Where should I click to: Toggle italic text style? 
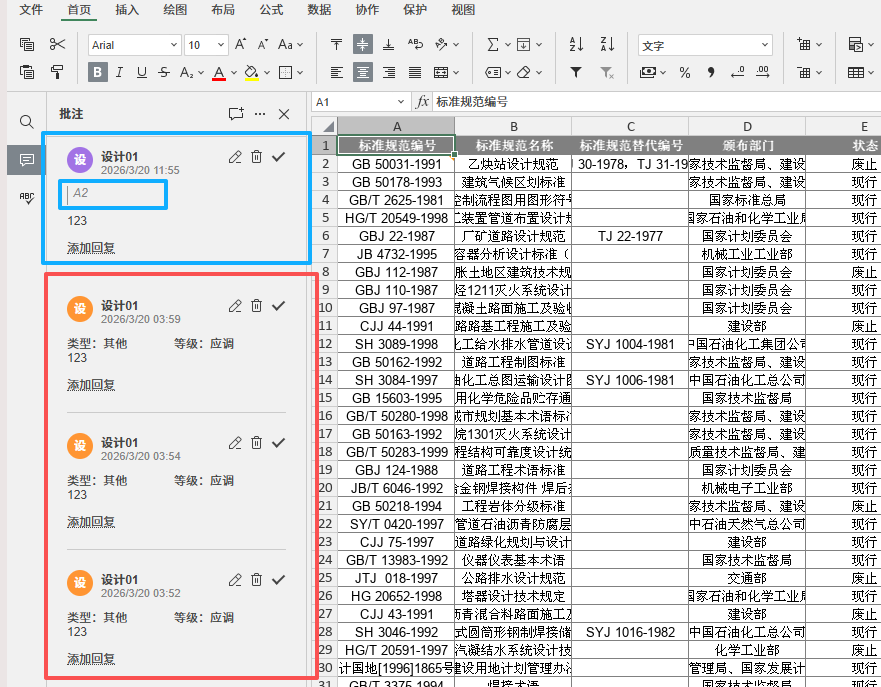tap(119, 72)
